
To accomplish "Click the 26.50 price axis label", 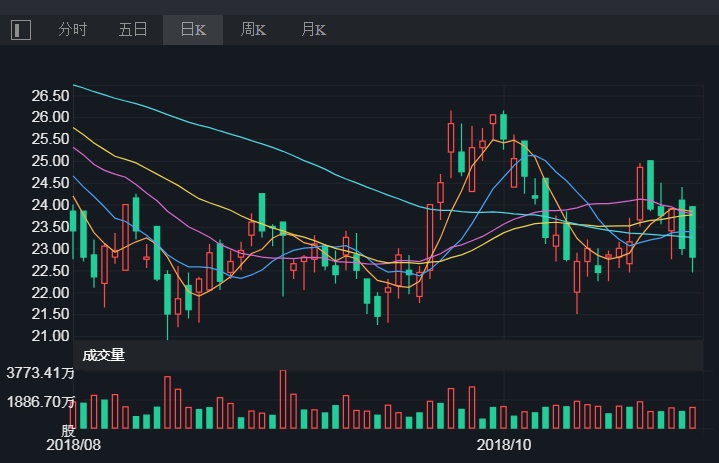I will [50, 96].
